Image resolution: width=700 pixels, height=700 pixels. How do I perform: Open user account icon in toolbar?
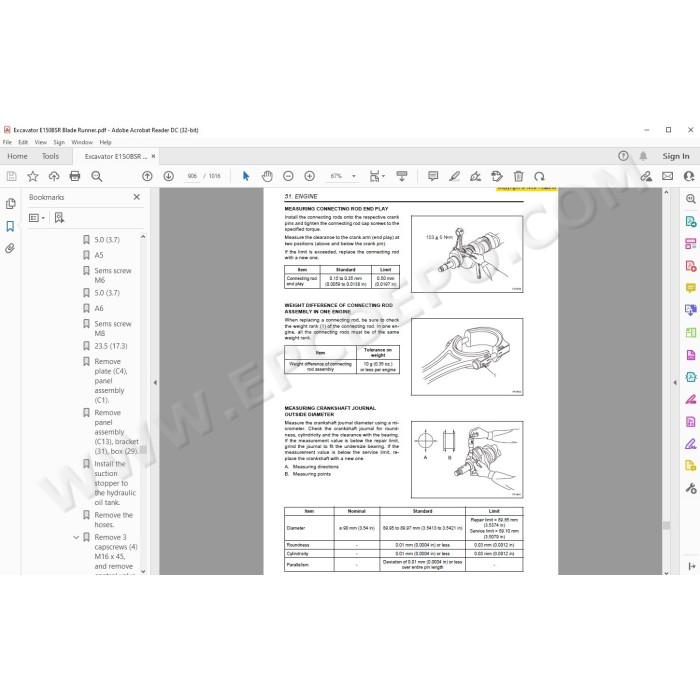689,176
